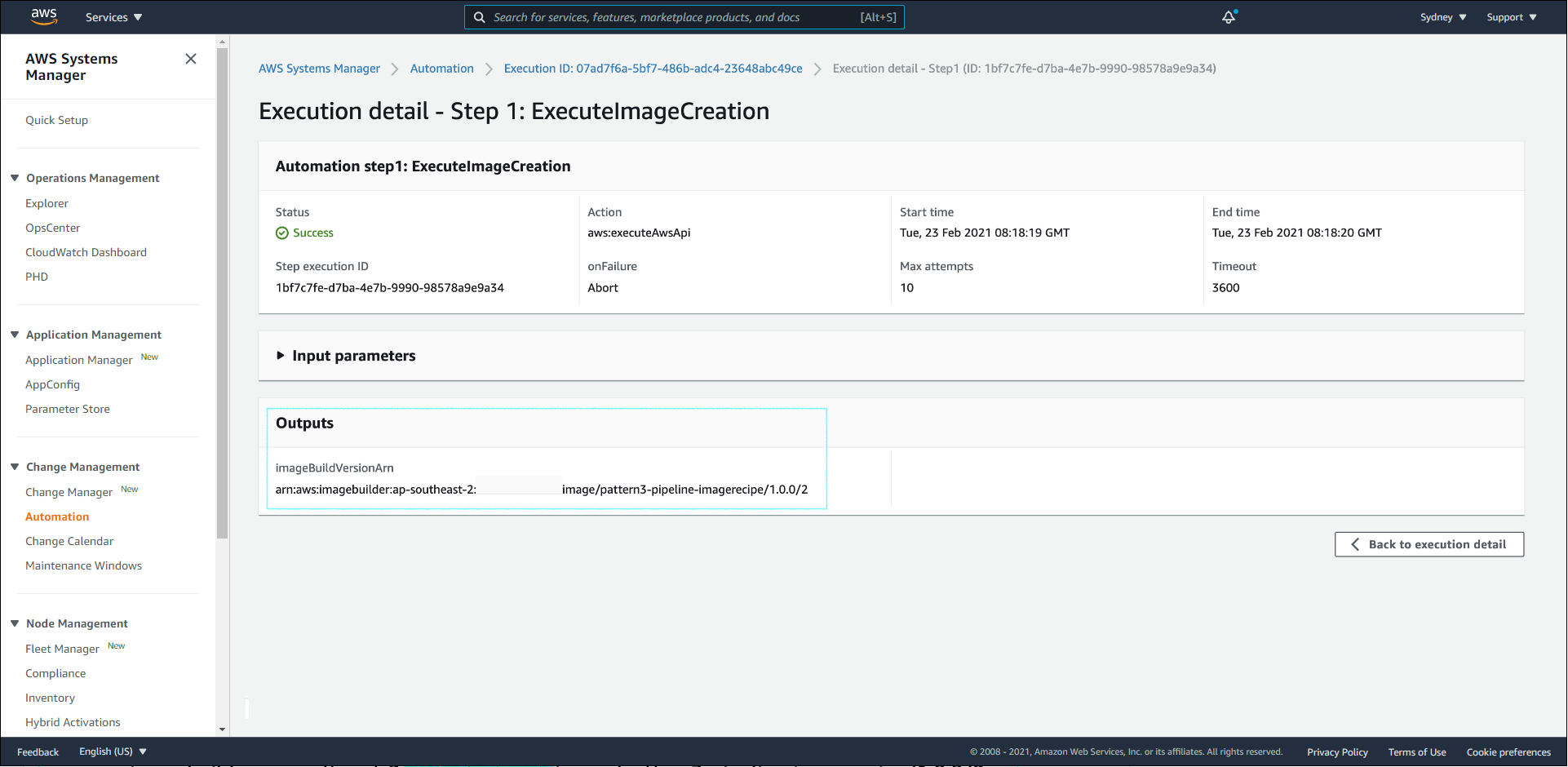Select the imageBuildVersionArn output value
1568x767 pixels.
[x=542, y=490]
